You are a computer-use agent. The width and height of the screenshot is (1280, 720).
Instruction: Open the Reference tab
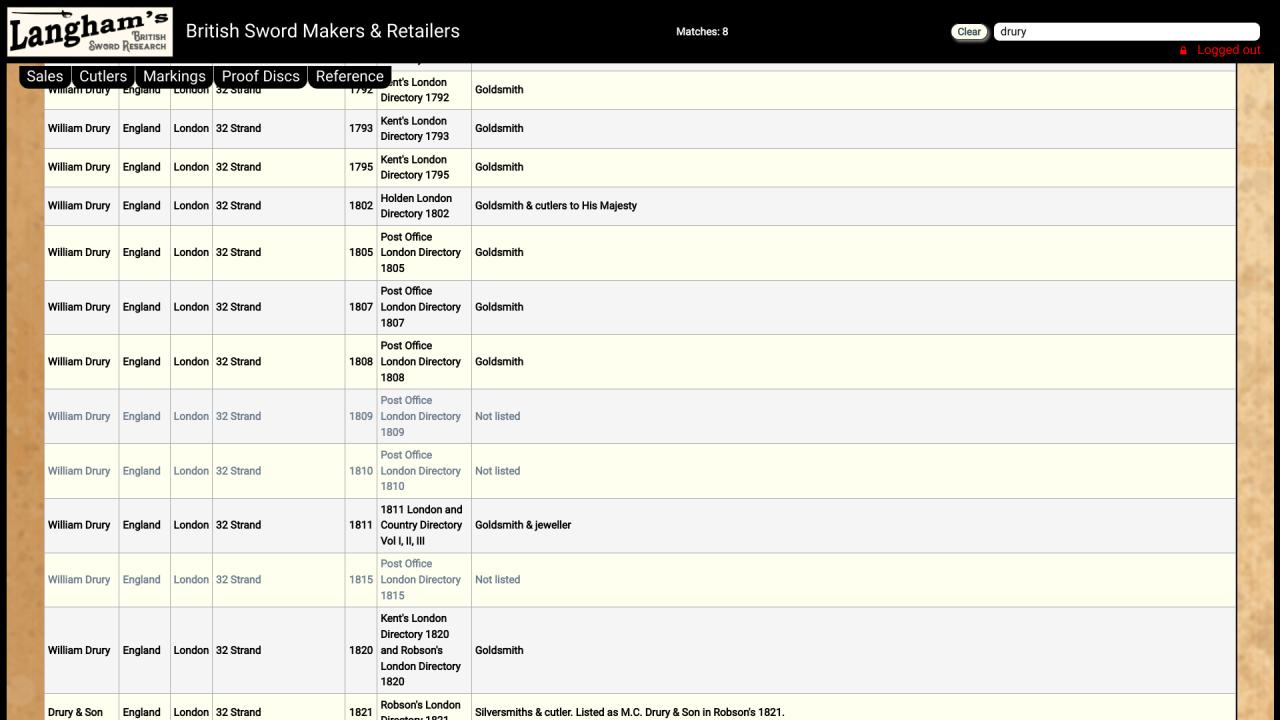point(349,76)
